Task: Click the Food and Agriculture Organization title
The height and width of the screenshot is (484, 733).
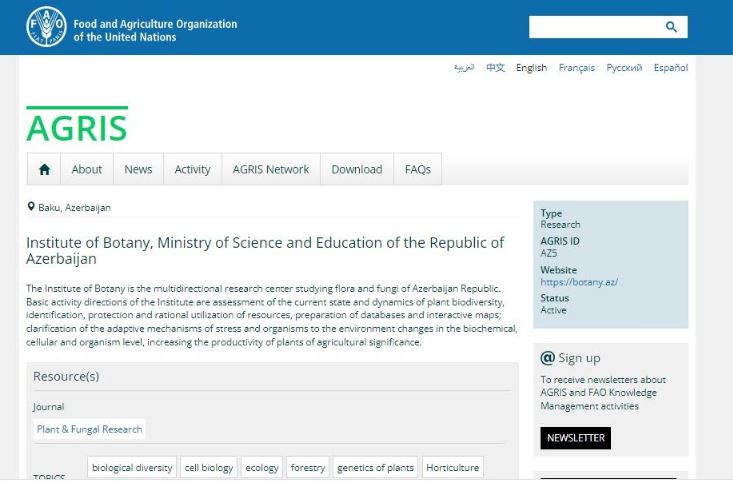Action: click(x=155, y=30)
